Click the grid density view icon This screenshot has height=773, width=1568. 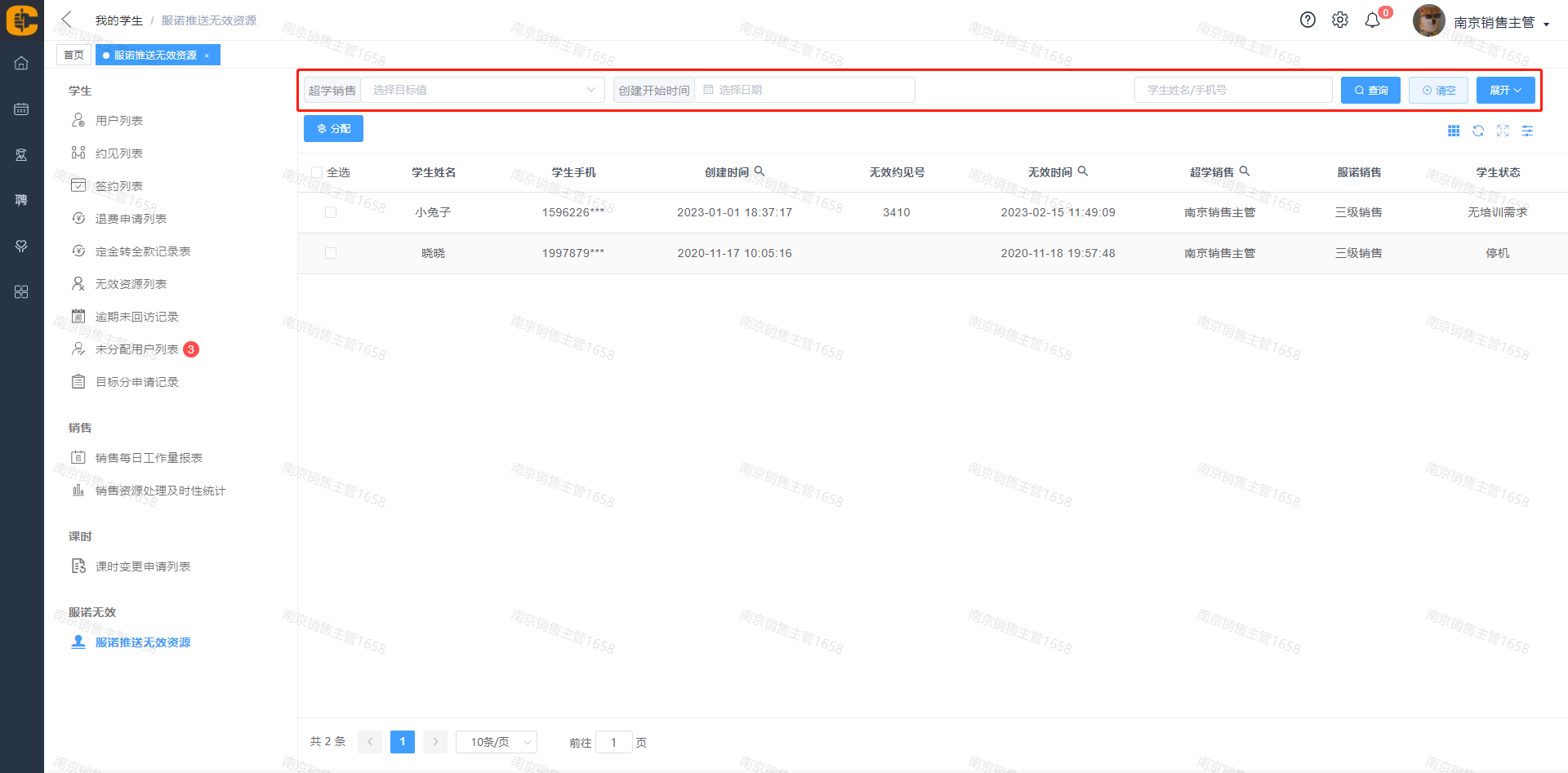click(x=1454, y=131)
